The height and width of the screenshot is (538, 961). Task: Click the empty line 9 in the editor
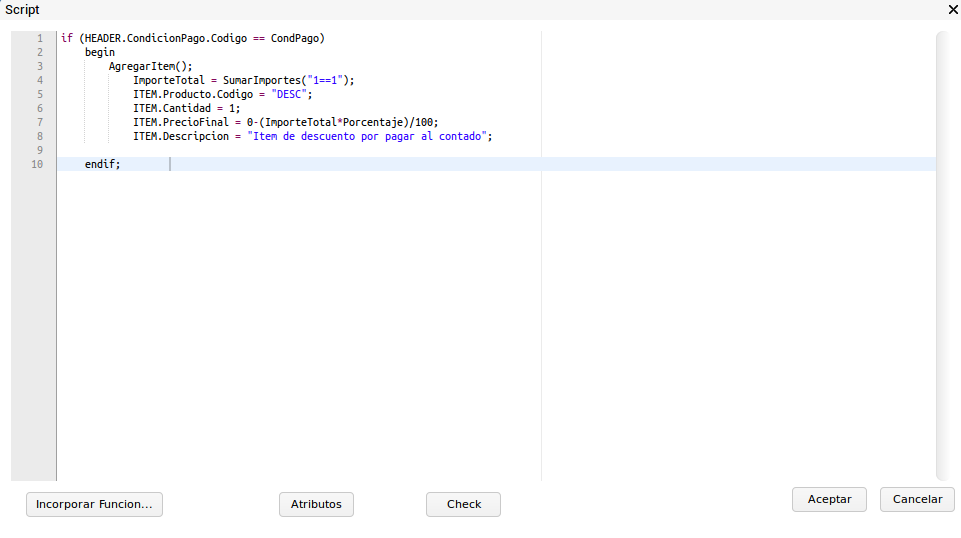300,150
